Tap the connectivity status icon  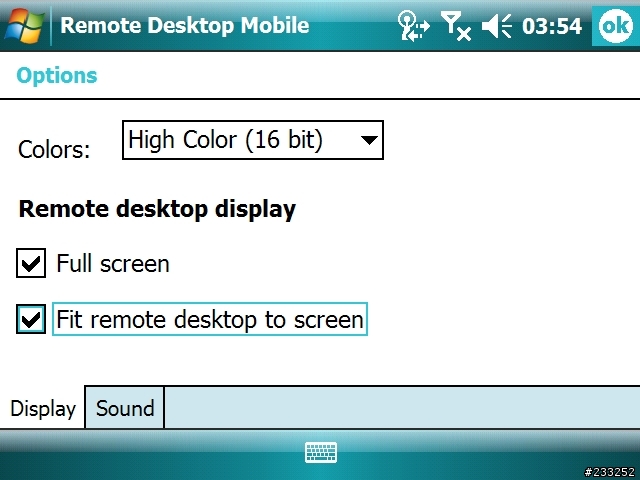click(x=413, y=26)
